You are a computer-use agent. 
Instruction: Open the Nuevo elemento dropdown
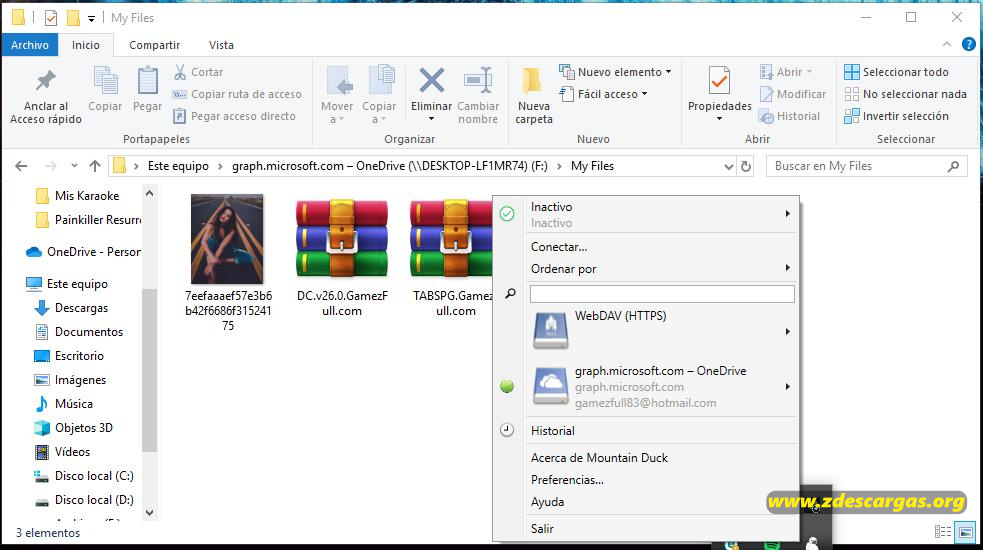tap(615, 72)
